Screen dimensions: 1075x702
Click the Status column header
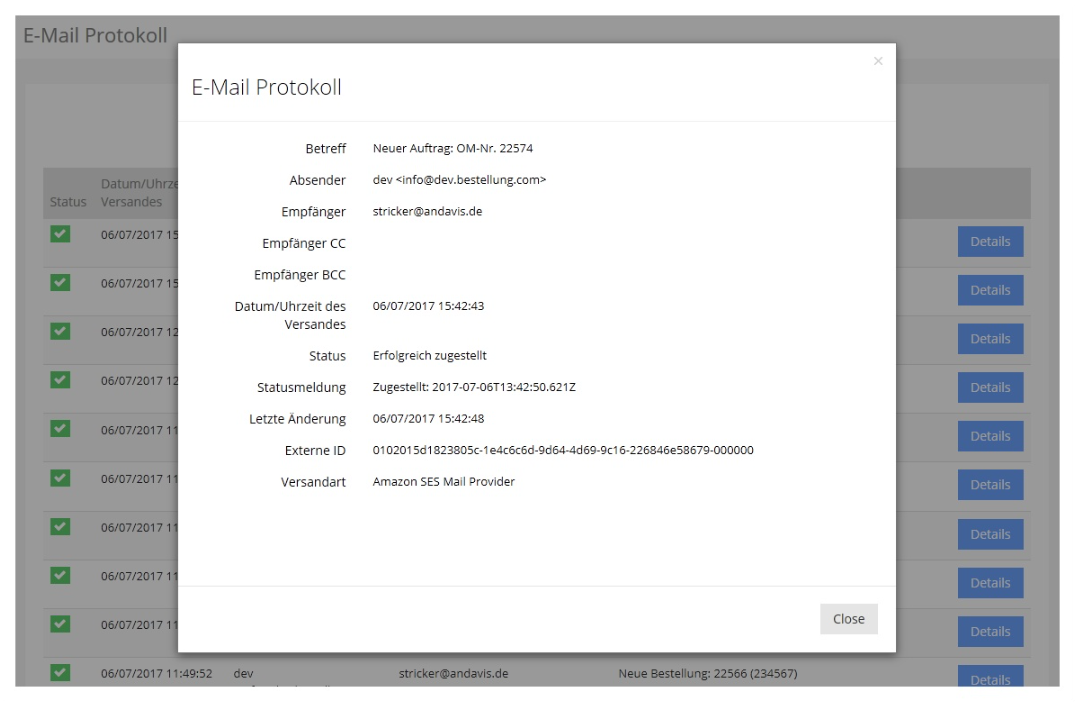coord(68,202)
